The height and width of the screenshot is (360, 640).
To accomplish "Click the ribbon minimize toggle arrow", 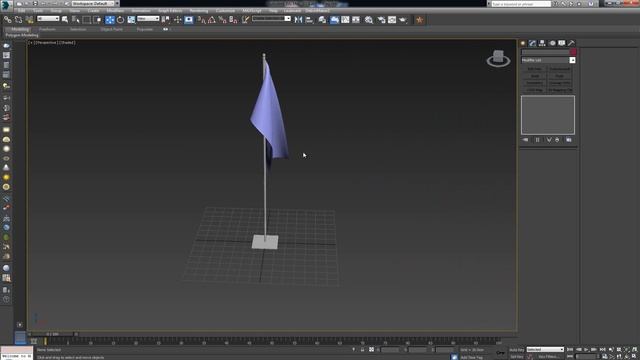I will pyautogui.click(x=165, y=29).
